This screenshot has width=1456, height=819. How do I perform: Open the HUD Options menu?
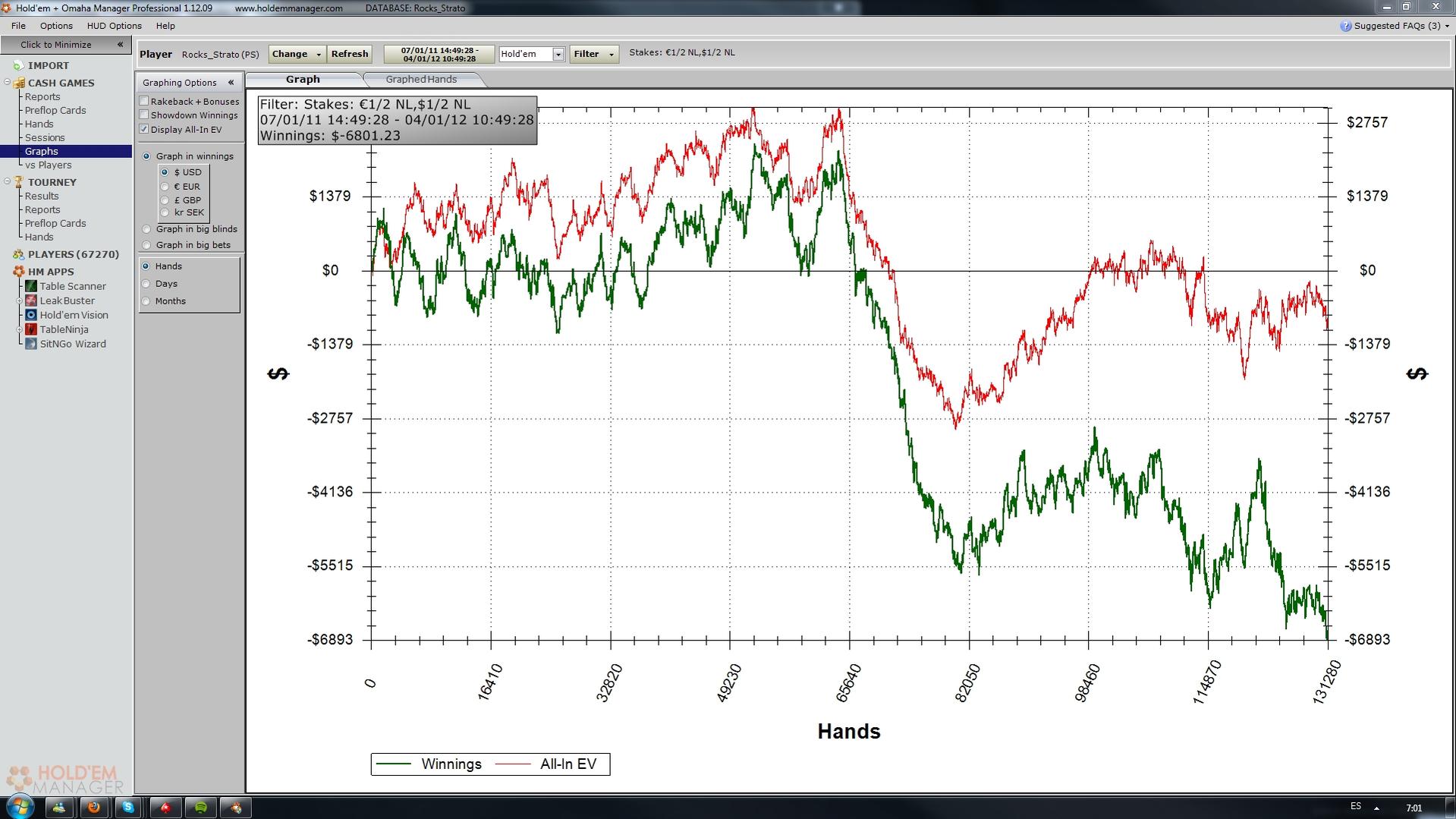coord(114,26)
